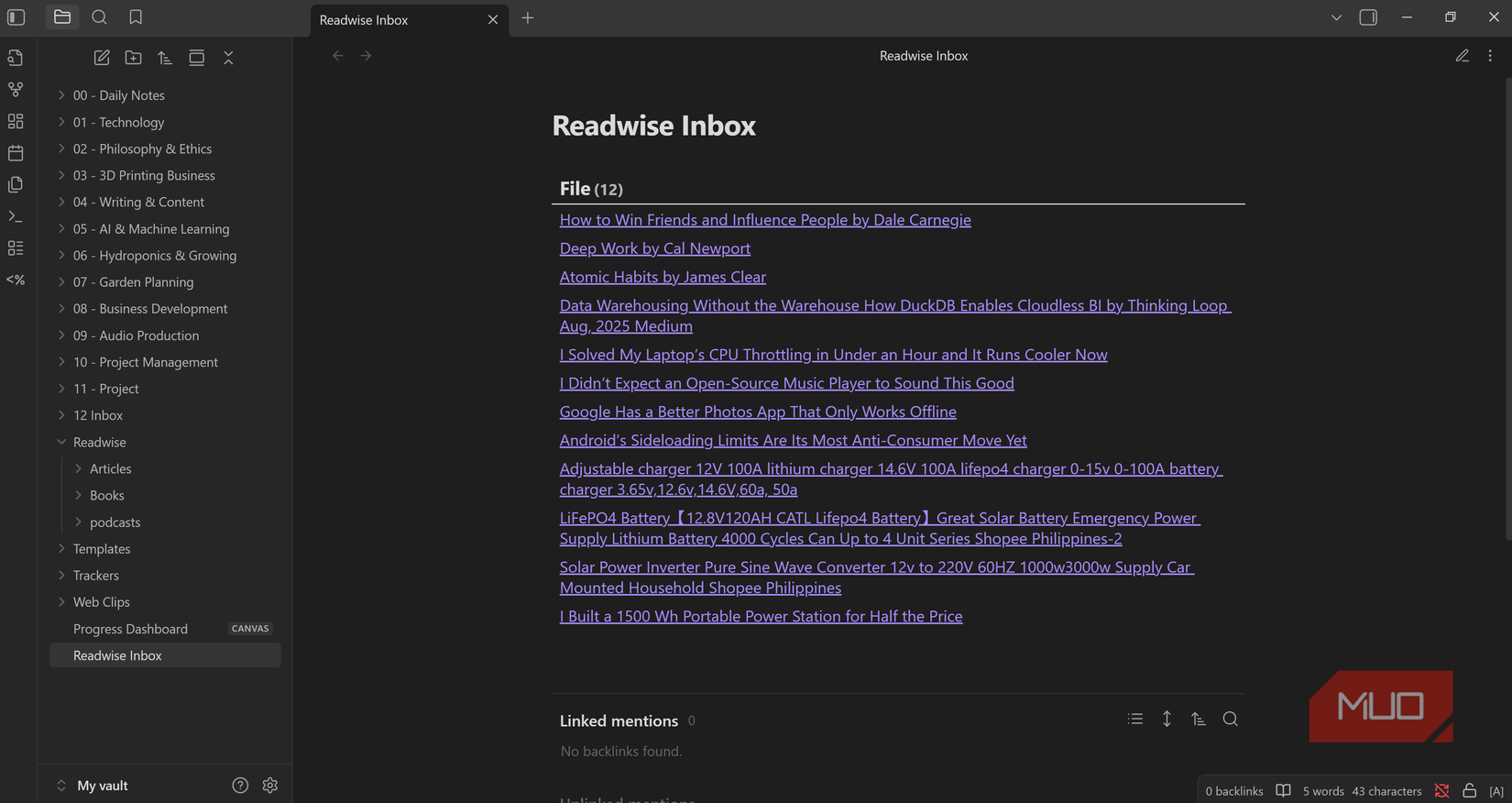Open Progress Dashboard canvas file
The image size is (1512, 803).
click(x=130, y=629)
